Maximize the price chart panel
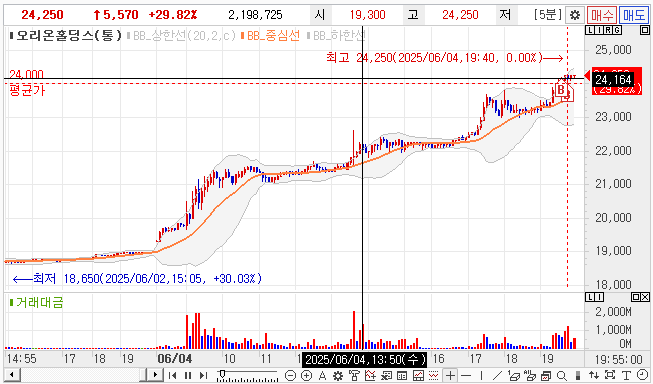Viewport: 653px width, 384px height. point(644,30)
